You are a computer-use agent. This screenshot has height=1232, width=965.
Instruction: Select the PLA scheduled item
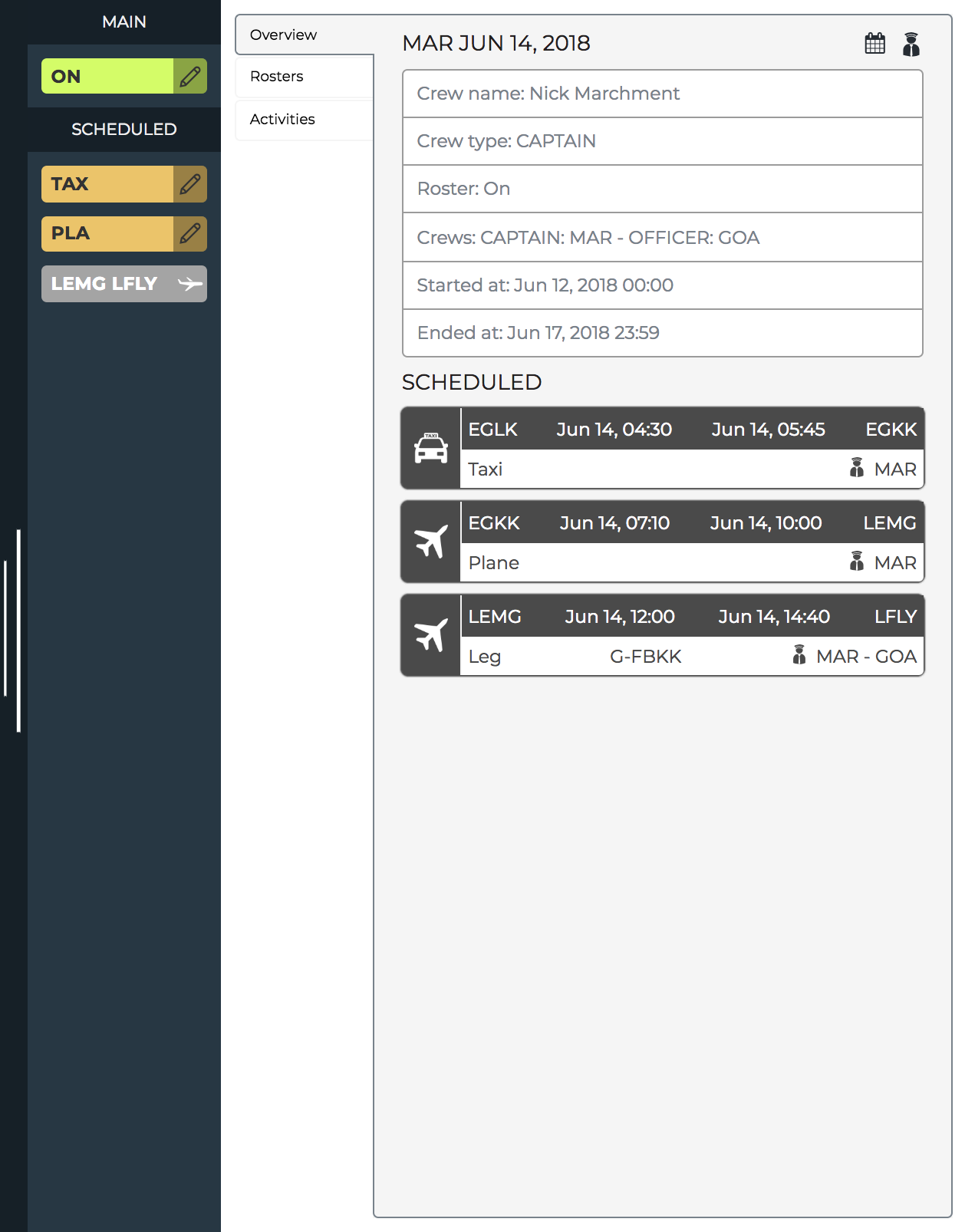(107, 233)
